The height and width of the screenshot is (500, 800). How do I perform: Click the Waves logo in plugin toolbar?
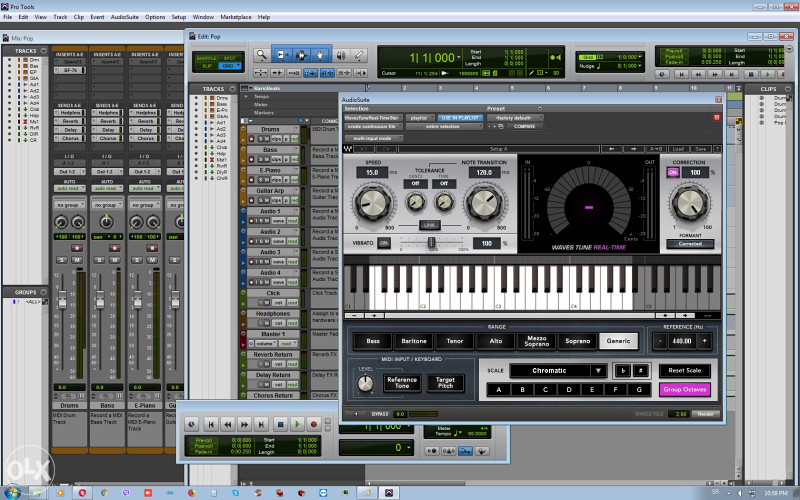(348, 149)
